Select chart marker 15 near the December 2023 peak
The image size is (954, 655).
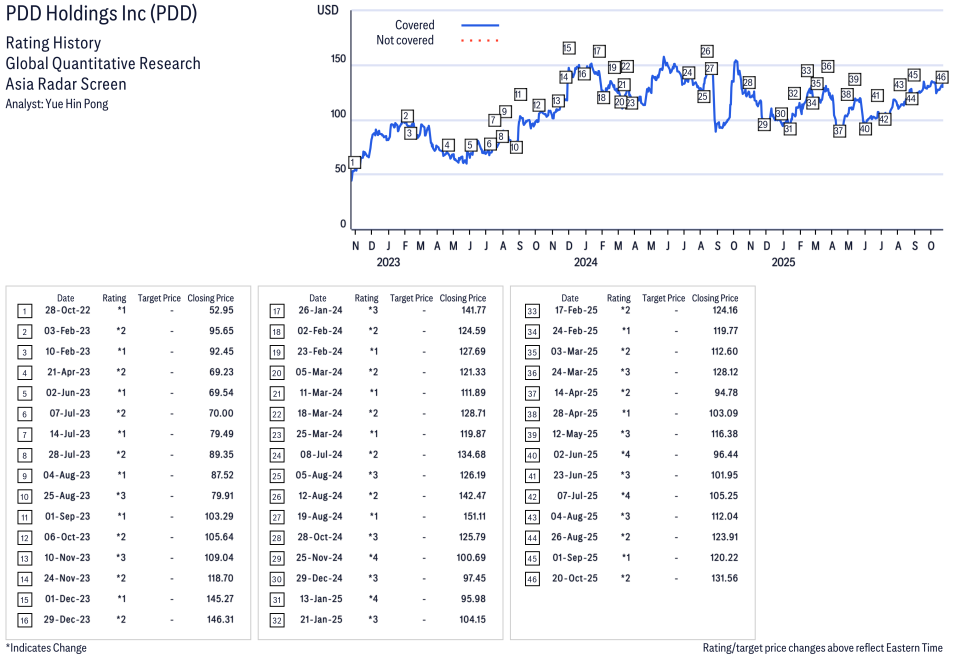[x=568, y=48]
